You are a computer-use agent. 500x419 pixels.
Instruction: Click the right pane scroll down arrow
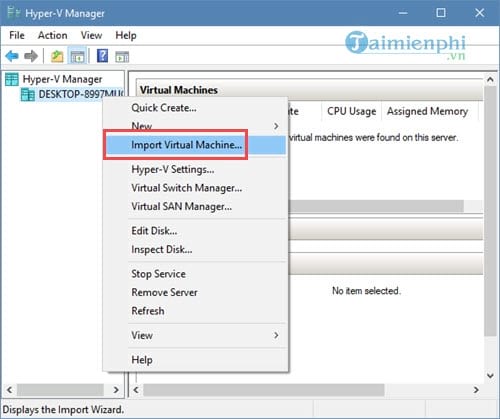click(490, 376)
